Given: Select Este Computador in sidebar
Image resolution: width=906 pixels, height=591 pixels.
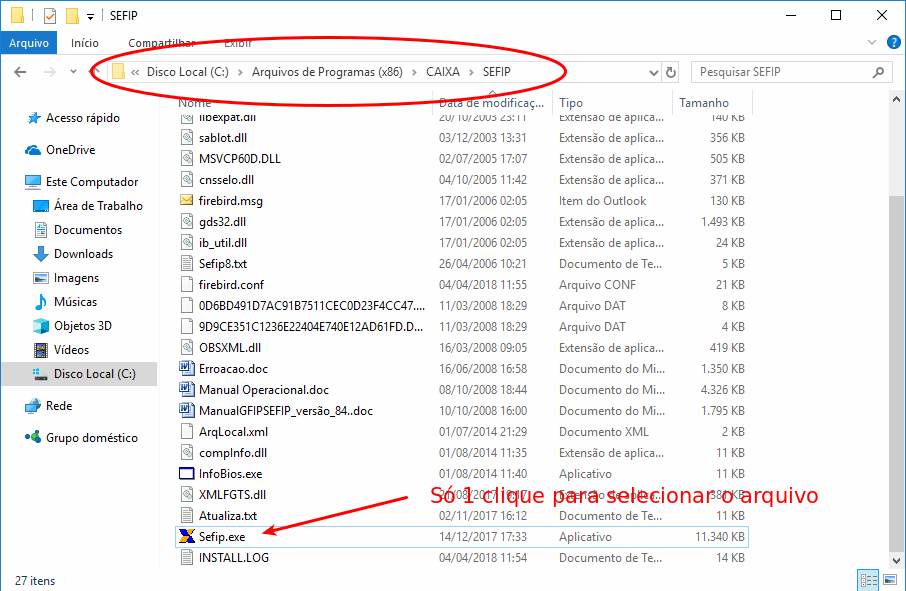Looking at the screenshot, I should (92, 182).
